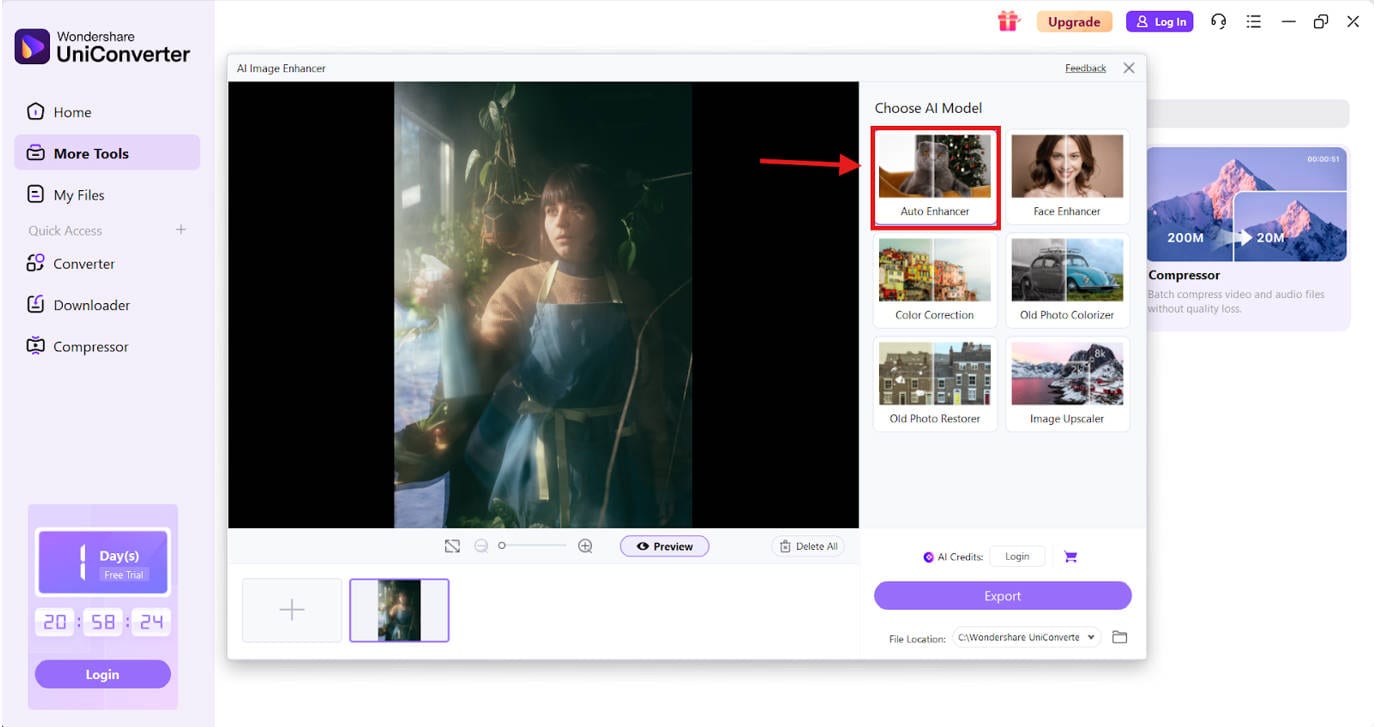
Task: Open My Files section
Action: pos(107,195)
